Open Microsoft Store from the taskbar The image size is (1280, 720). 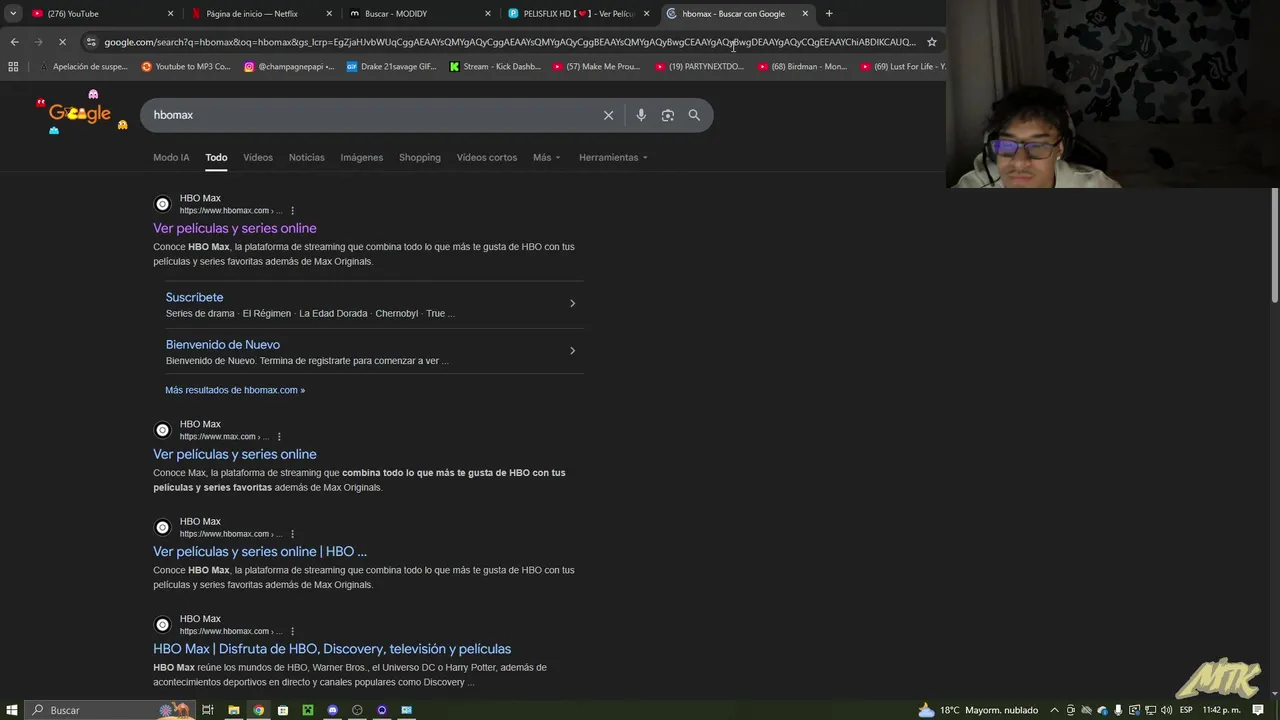tap(283, 710)
